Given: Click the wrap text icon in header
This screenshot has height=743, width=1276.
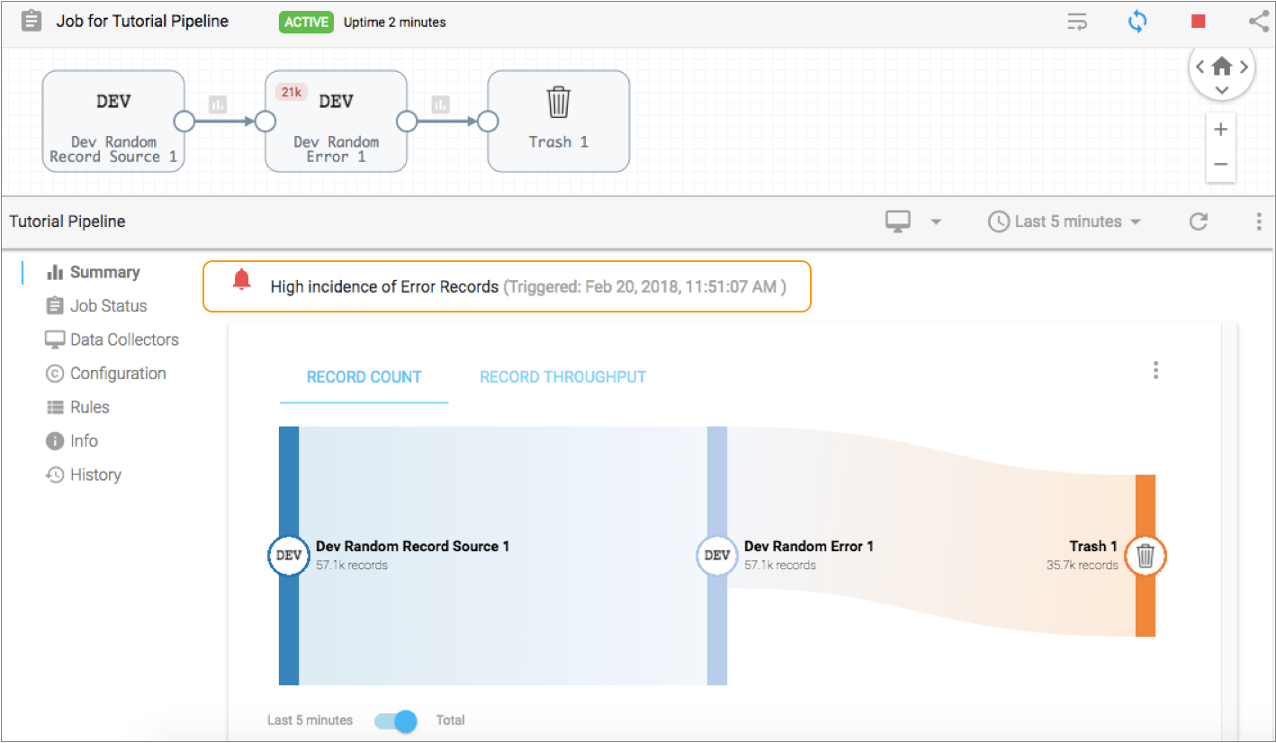Looking at the screenshot, I should 1077,22.
